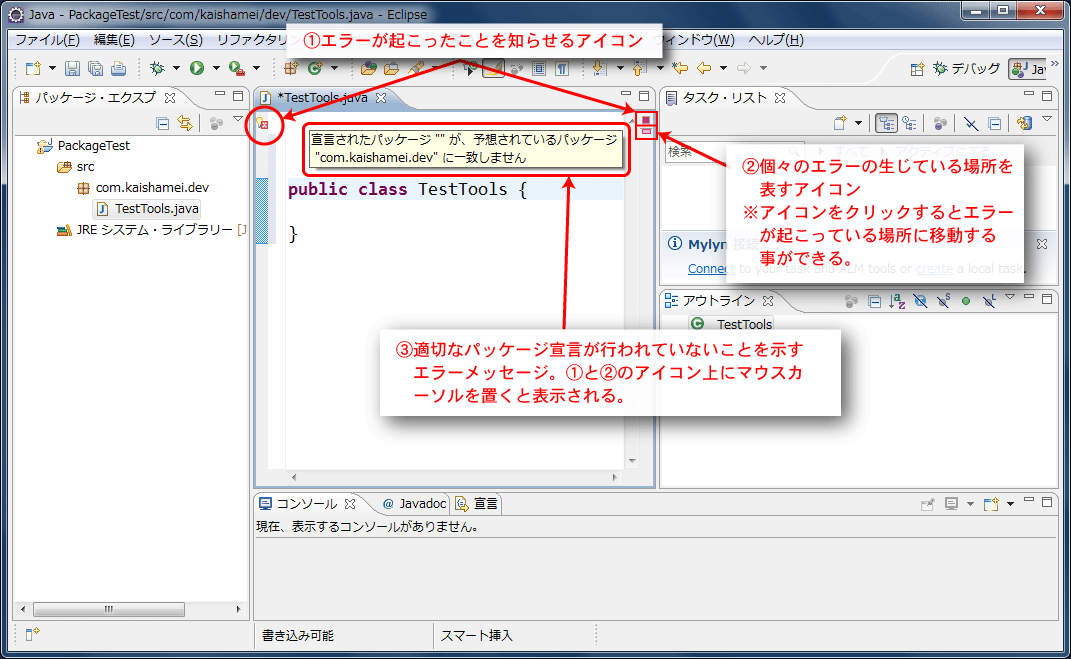Click the New Java Class icon
Image resolution: width=1071 pixels, height=659 pixels.
click(x=315, y=68)
